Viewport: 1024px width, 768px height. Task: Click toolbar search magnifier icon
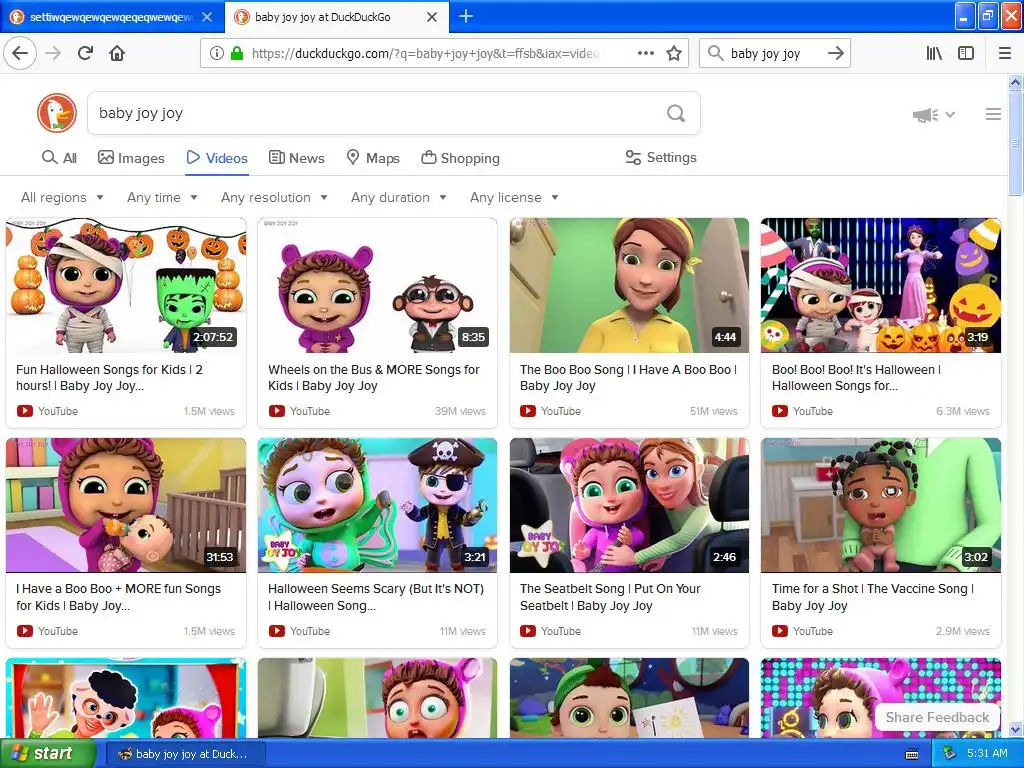716,53
